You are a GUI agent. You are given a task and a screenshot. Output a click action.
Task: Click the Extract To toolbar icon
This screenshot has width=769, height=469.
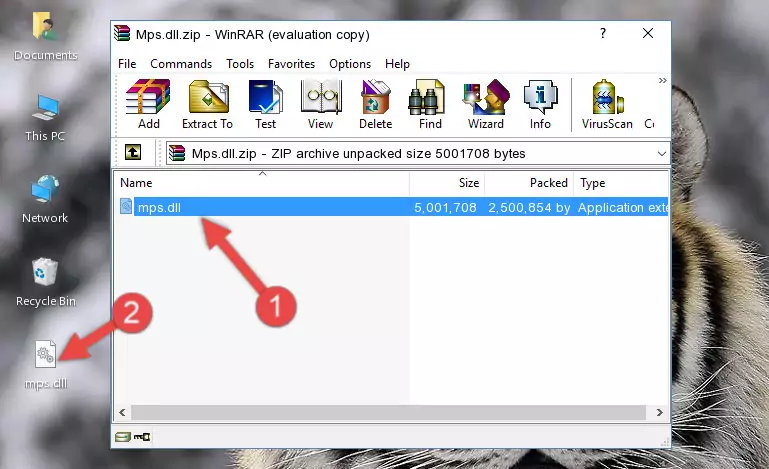pyautogui.click(x=207, y=104)
